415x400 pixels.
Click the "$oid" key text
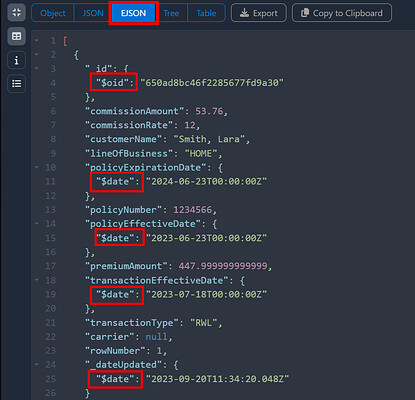115,83
